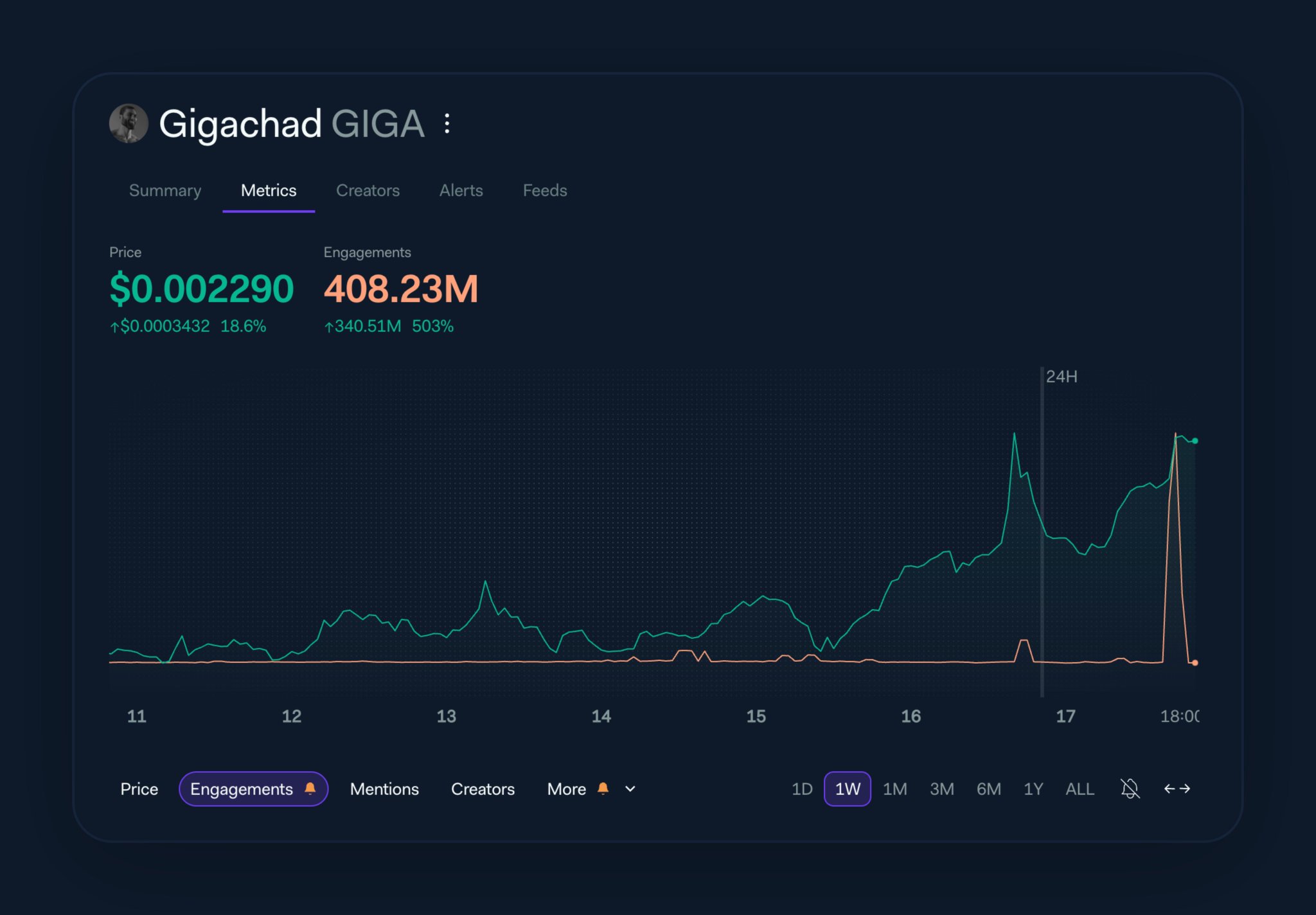The width and height of the screenshot is (1316, 915).
Task: Toggle the Creators metric at bottom
Action: click(483, 789)
